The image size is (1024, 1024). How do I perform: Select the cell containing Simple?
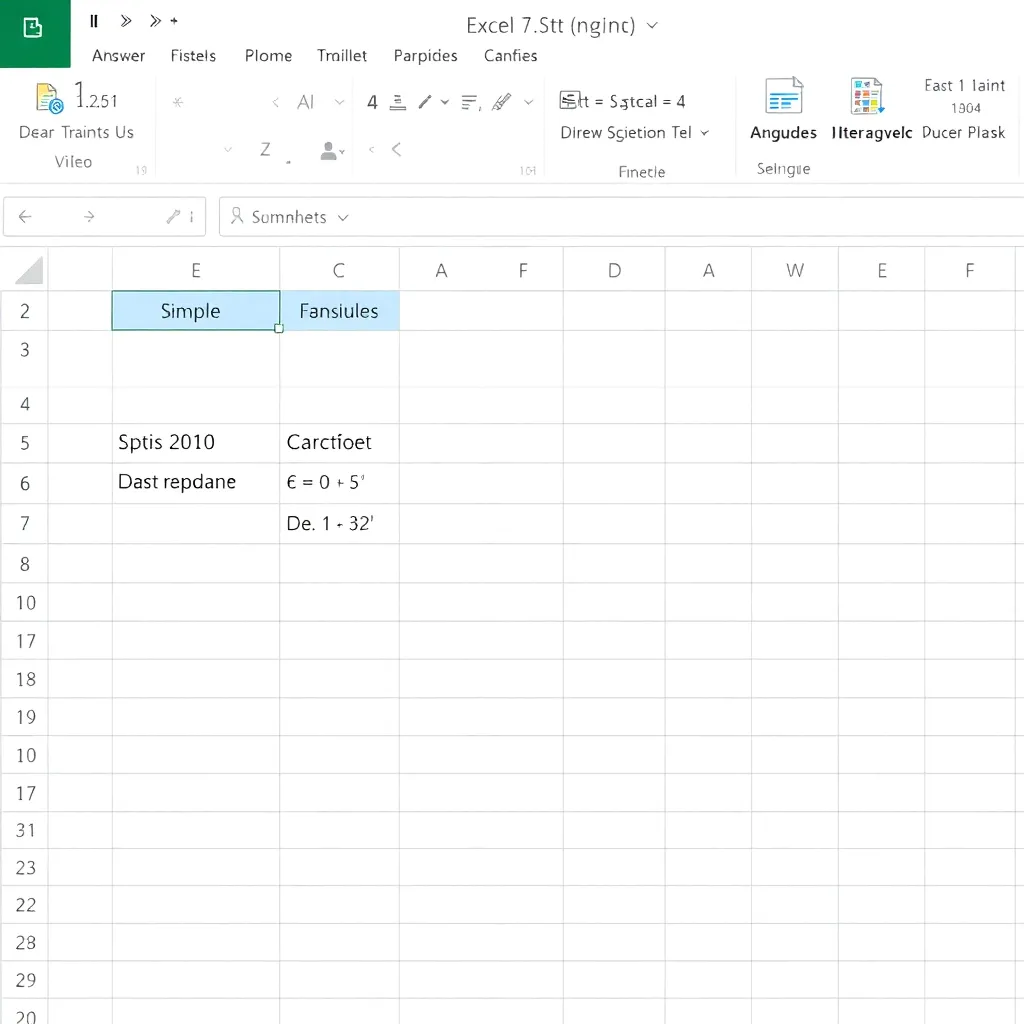(195, 311)
